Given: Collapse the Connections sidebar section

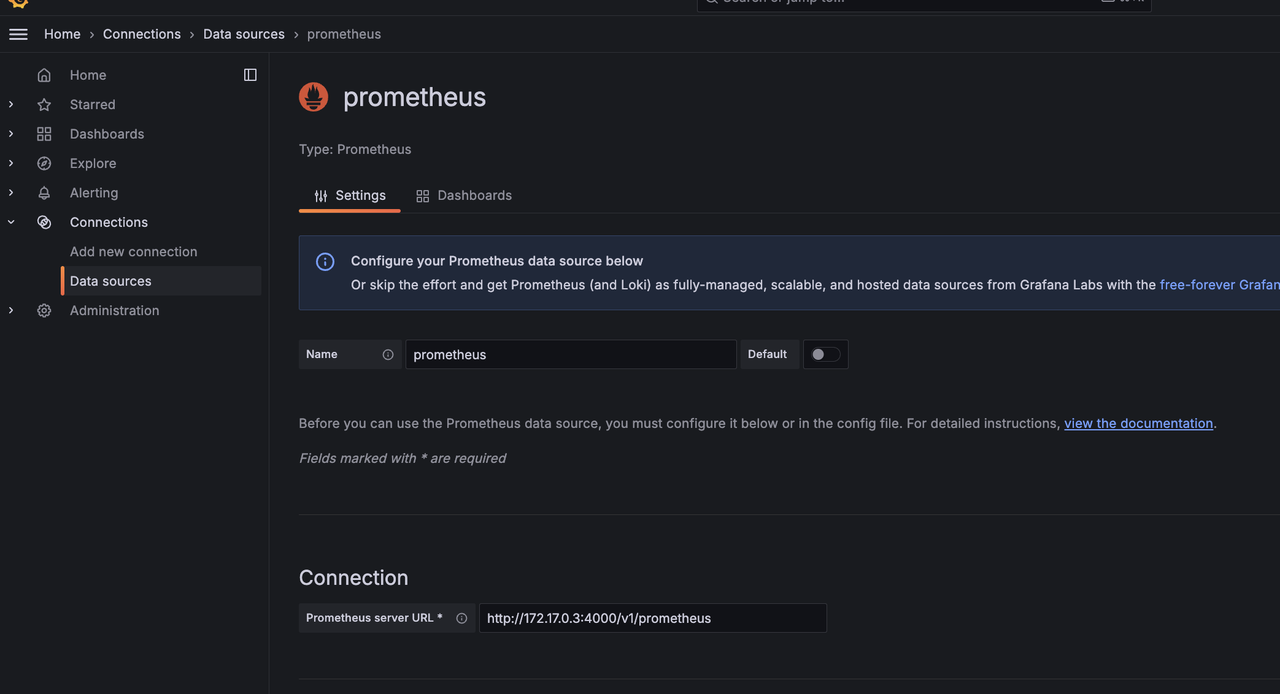Looking at the screenshot, I should 10,221.
